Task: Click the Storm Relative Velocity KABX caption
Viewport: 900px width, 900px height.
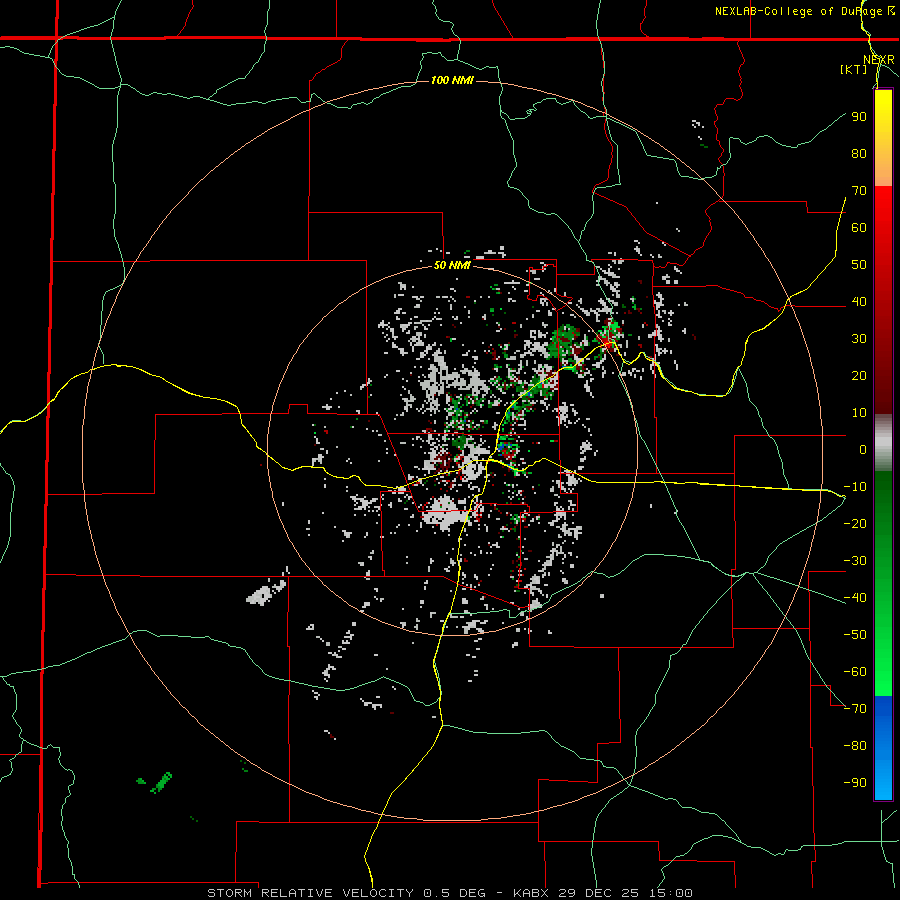Action: tap(450, 893)
